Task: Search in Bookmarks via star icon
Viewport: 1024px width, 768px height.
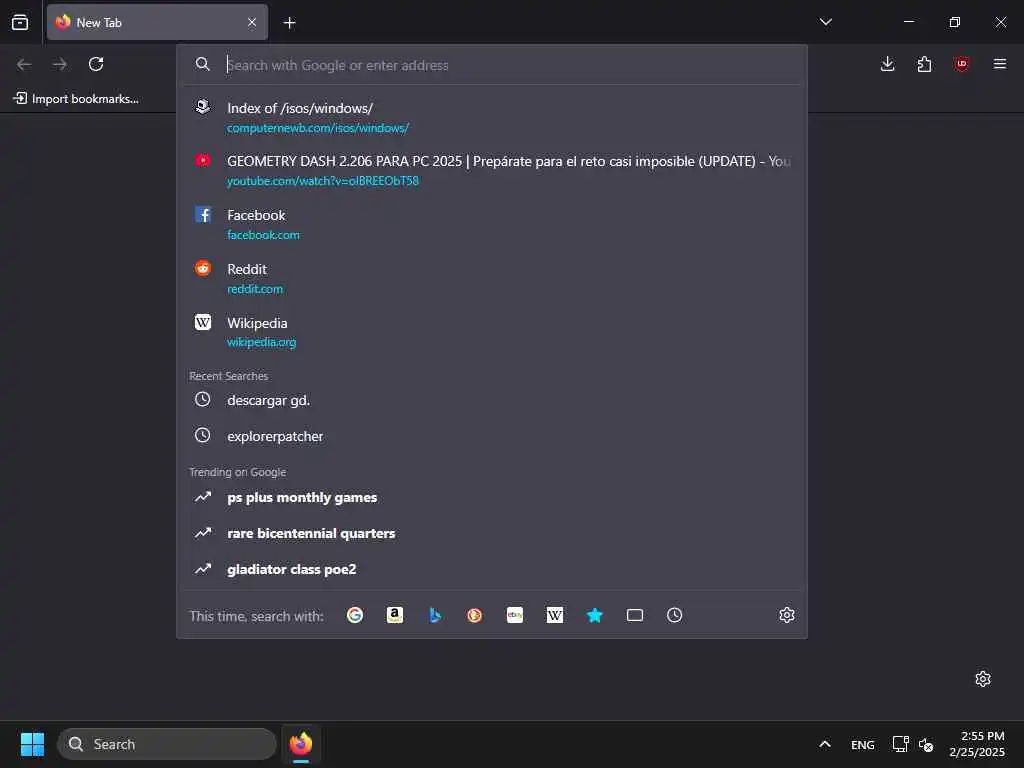Action: tap(594, 615)
